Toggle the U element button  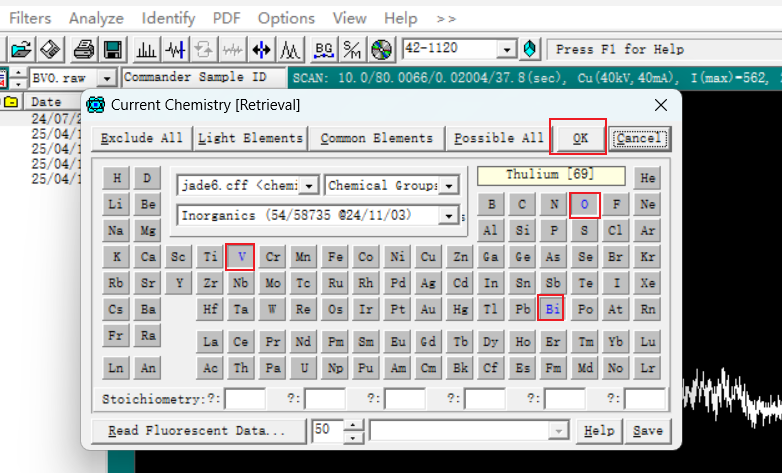[304, 368]
